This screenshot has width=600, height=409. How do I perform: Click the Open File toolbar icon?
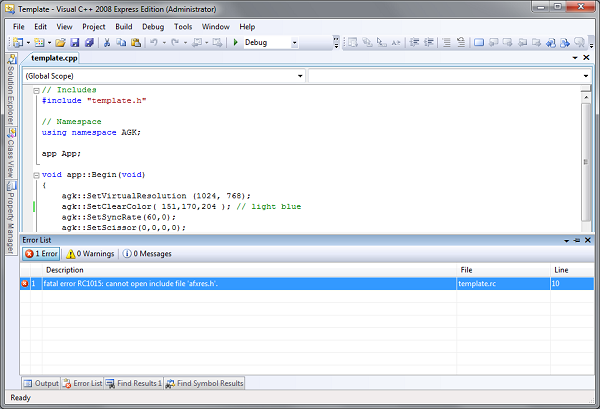tap(60, 43)
